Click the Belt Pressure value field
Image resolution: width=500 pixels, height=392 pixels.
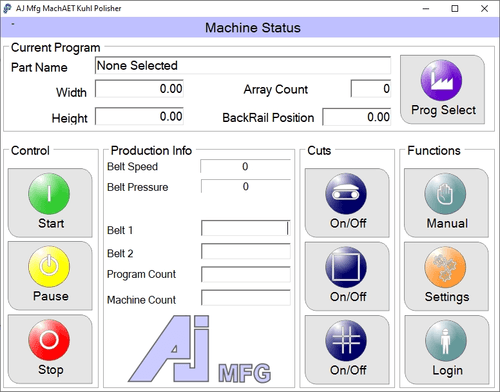(x=246, y=186)
